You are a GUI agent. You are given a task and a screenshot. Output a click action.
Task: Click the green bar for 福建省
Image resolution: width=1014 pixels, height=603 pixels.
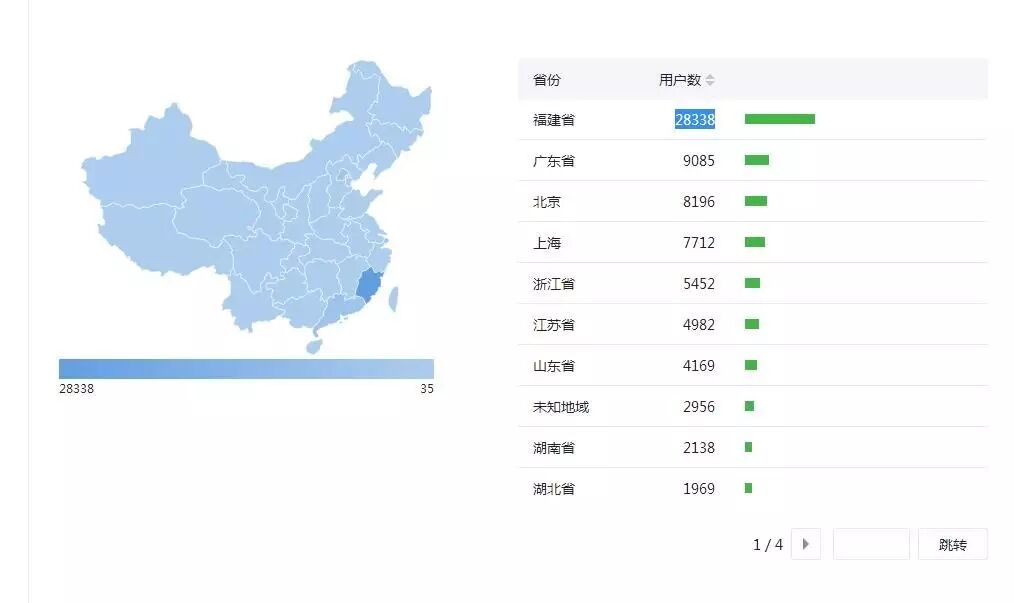[x=779, y=119]
